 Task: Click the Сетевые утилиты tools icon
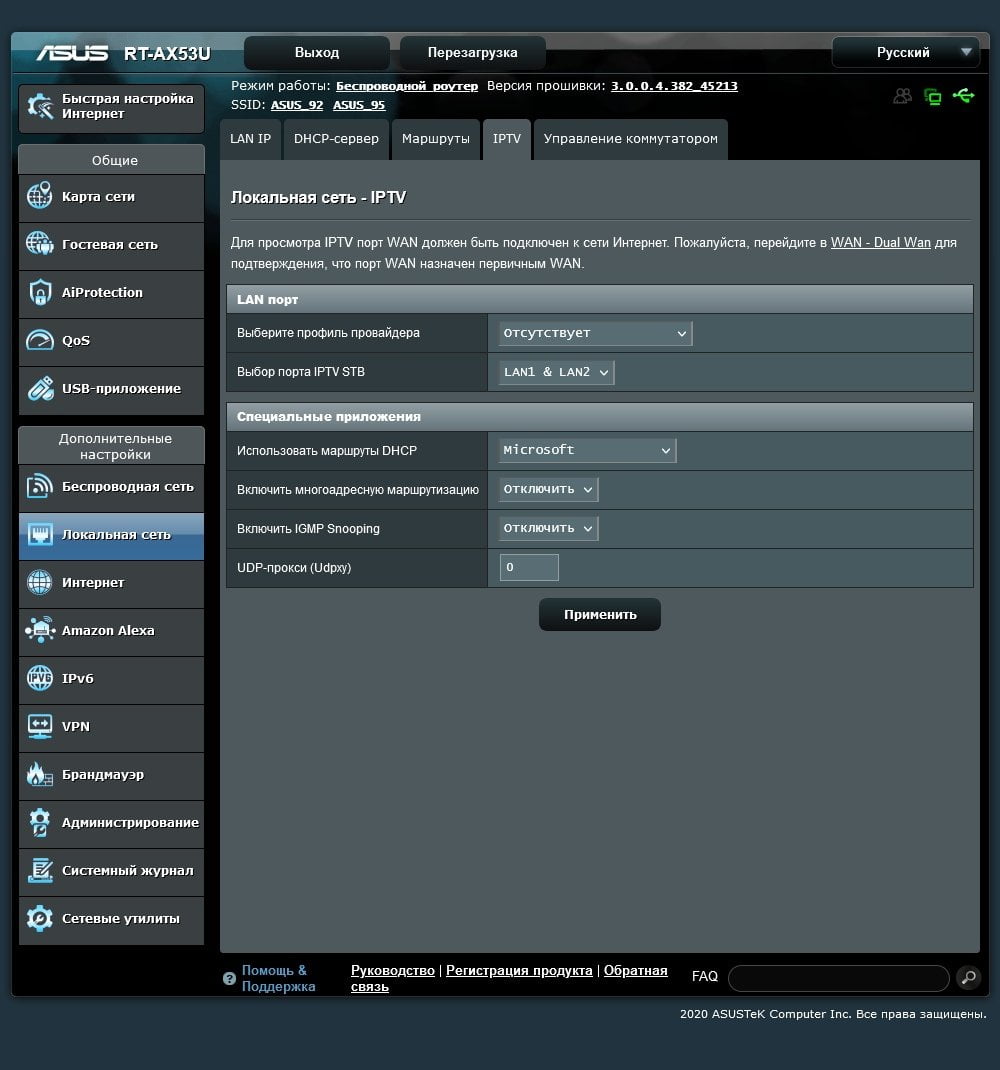click(x=40, y=919)
